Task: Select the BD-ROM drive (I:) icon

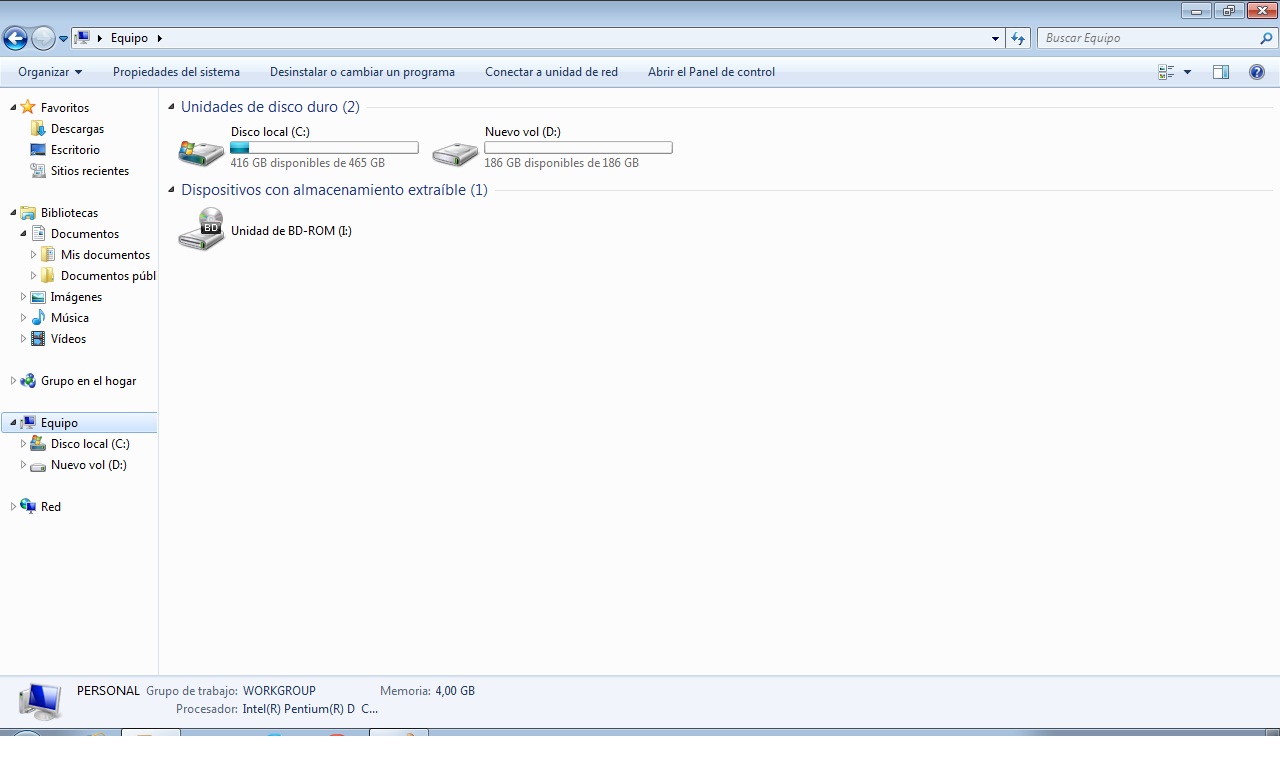Action: 201,230
